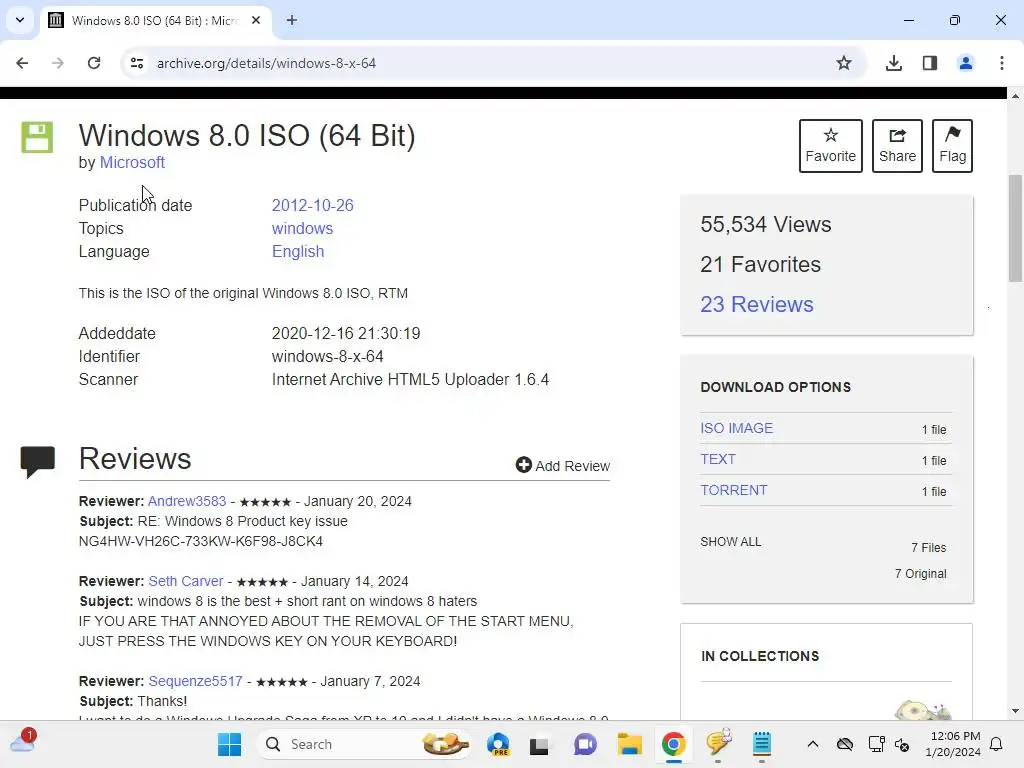Screen dimensions: 1024x768
Task: Open File Explorer from taskbar
Action: pyautogui.click(x=630, y=744)
